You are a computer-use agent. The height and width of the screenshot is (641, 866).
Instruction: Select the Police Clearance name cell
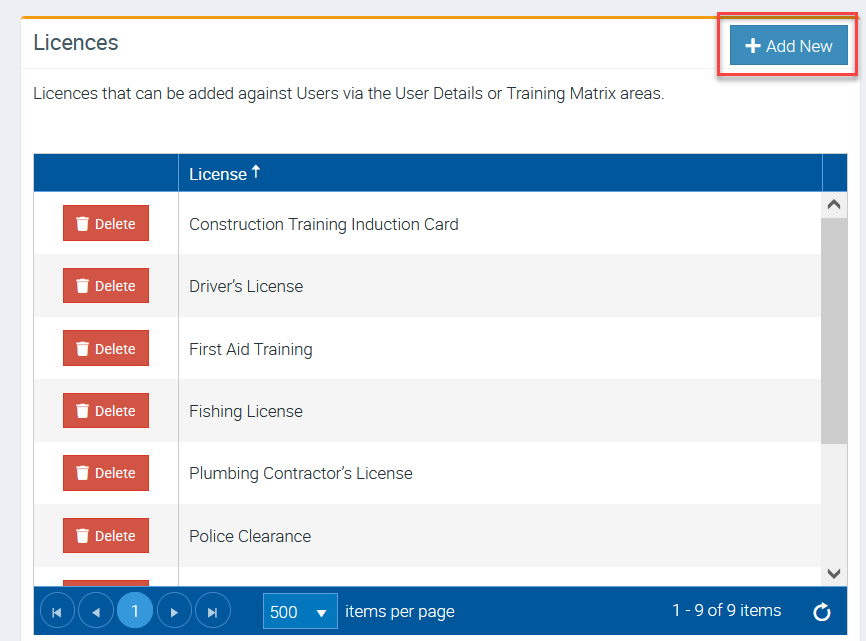tap(250, 536)
